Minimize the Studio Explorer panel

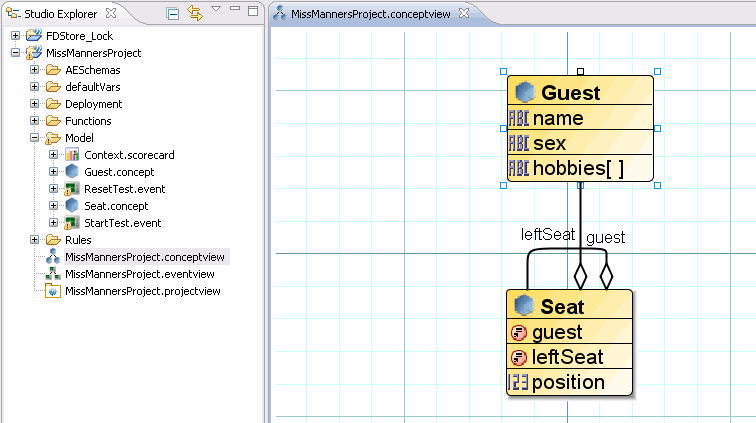click(235, 8)
